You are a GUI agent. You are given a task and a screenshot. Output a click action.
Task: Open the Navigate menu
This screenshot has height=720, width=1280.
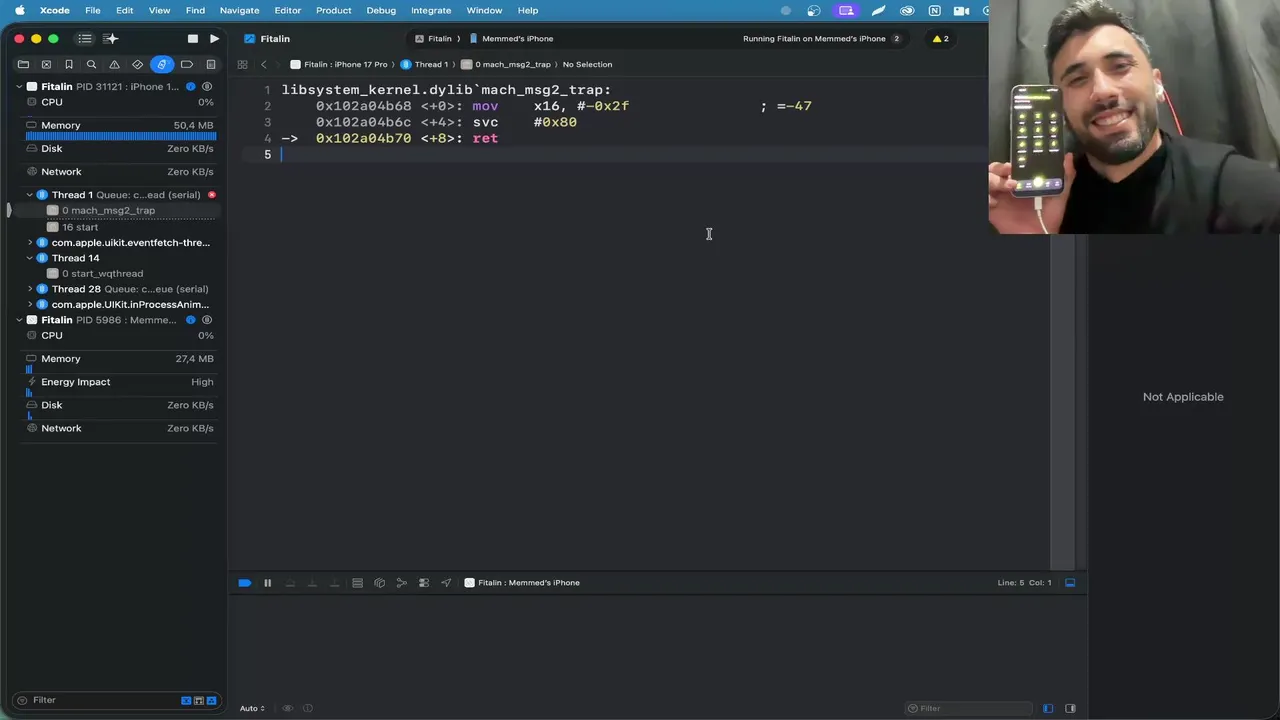[x=239, y=10]
